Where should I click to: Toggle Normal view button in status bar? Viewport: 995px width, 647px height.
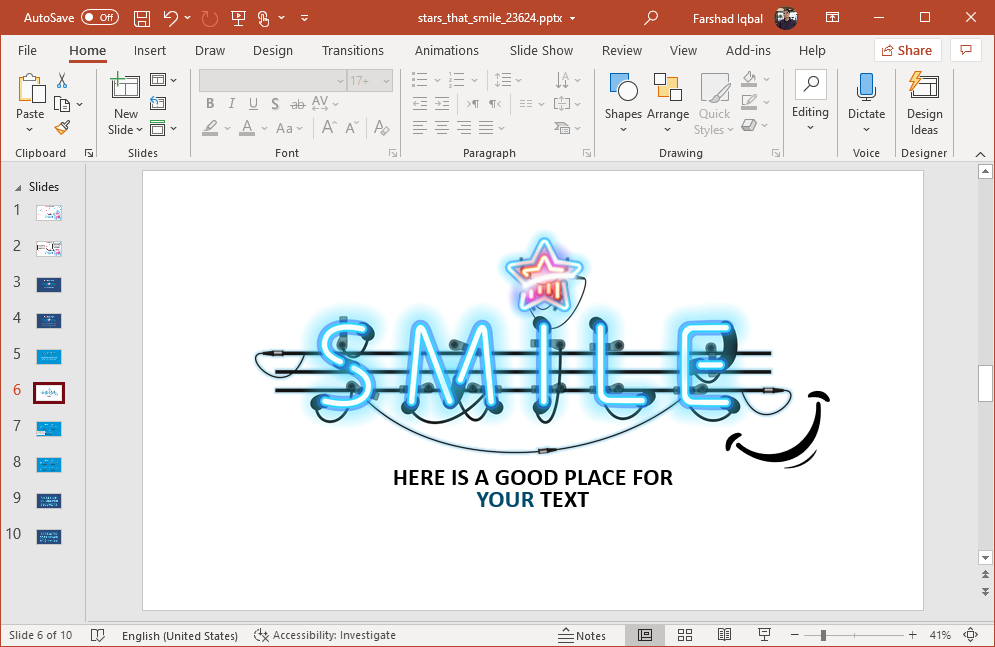point(645,635)
